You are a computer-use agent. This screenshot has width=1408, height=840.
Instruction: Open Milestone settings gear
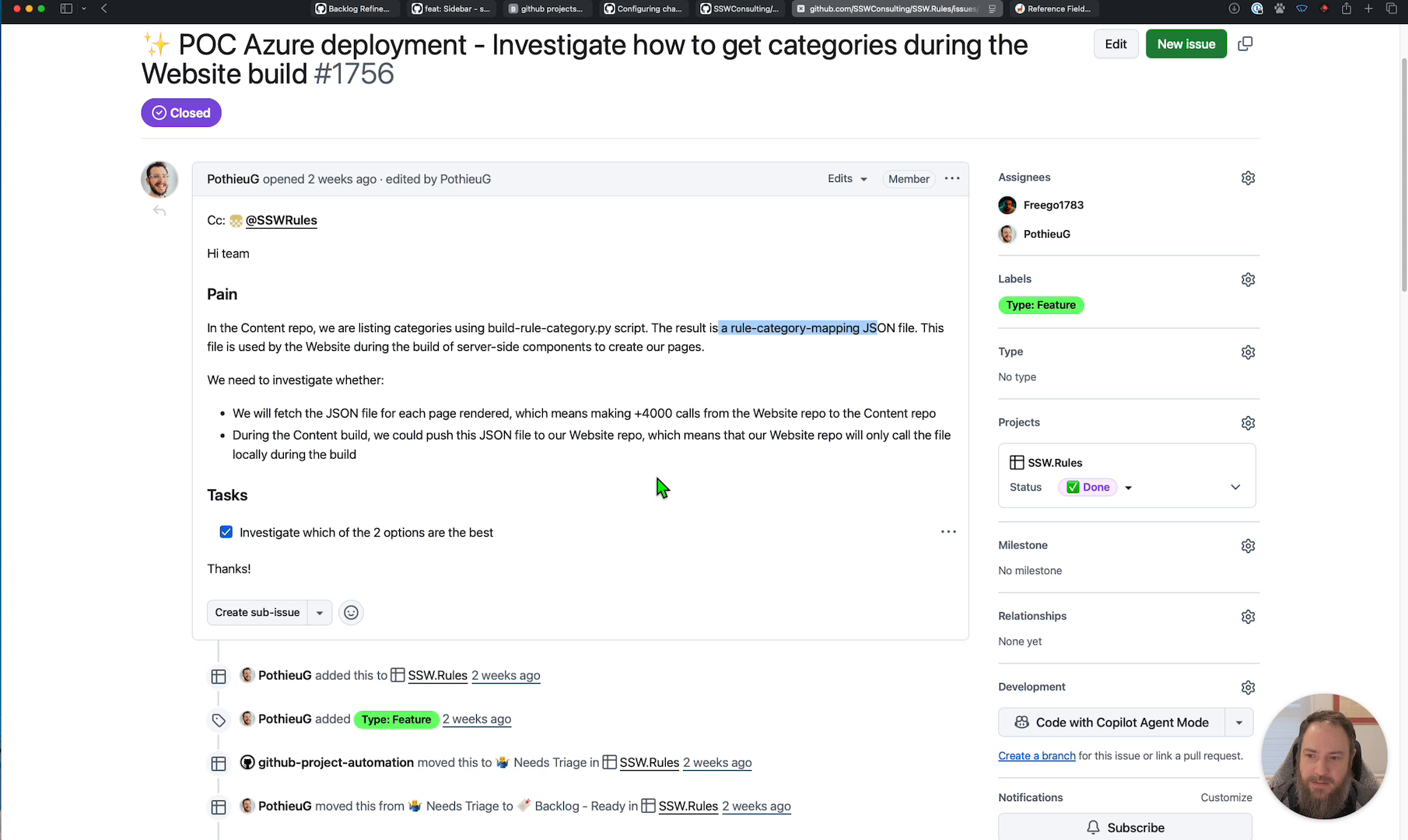tap(1248, 546)
